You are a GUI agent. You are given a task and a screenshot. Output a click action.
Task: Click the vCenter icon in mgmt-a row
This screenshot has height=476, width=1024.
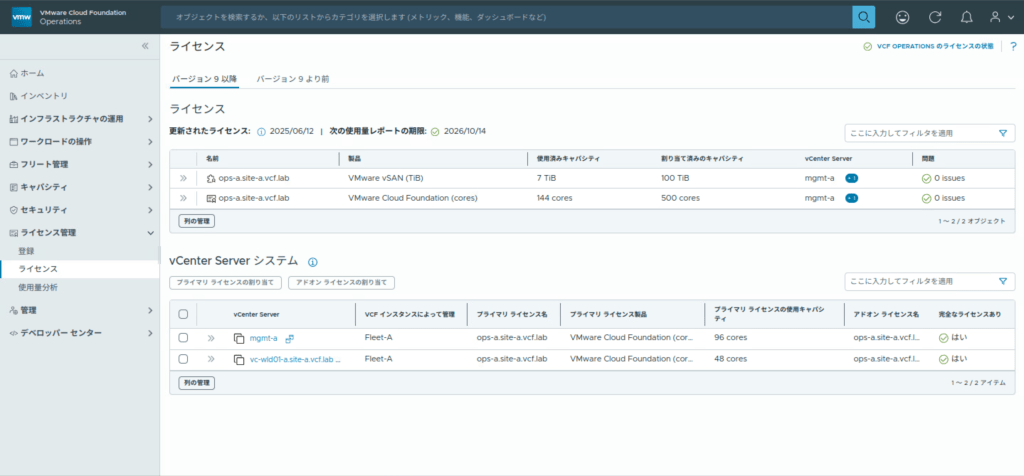click(239, 338)
